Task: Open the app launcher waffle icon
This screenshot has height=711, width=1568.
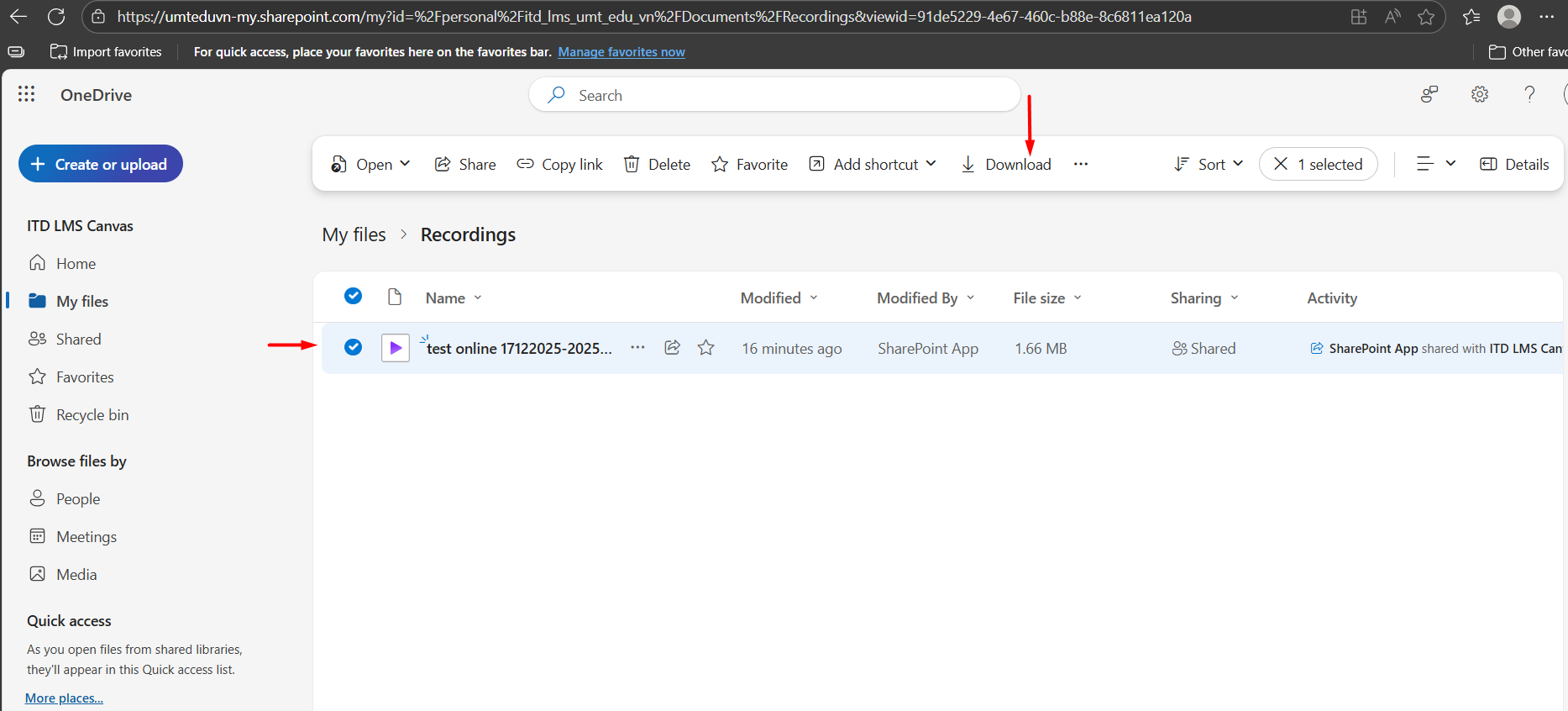Action: pyautogui.click(x=27, y=94)
